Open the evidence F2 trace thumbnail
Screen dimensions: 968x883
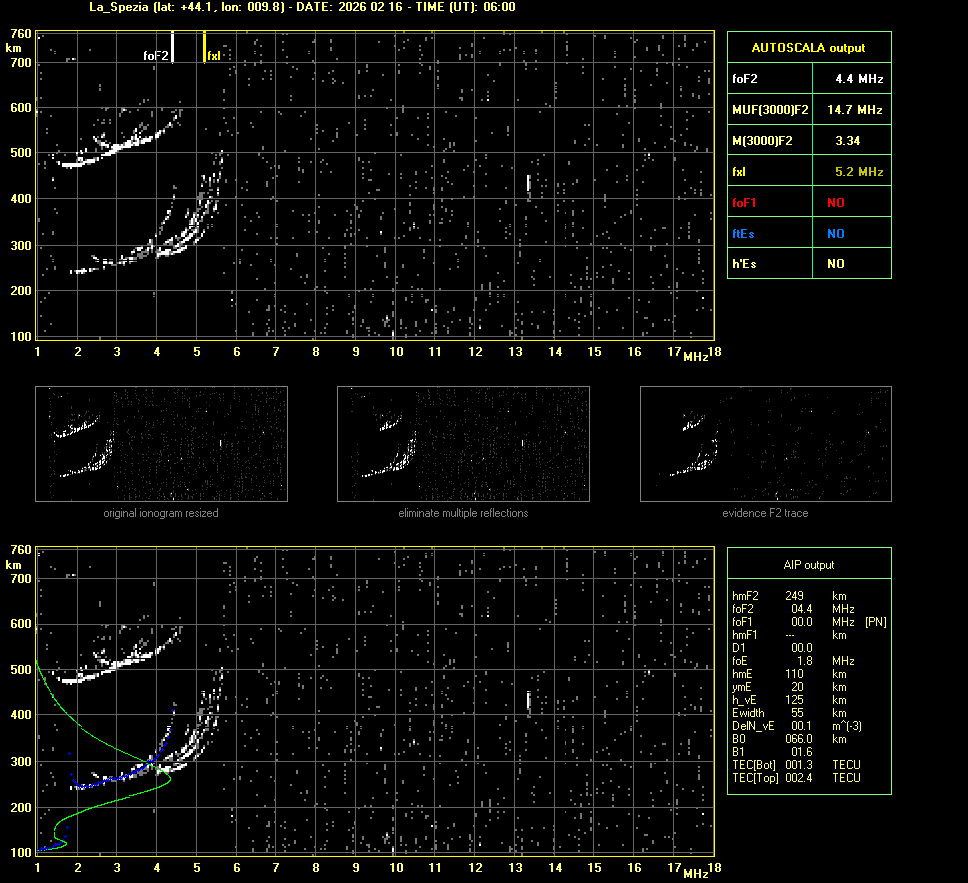pos(765,443)
